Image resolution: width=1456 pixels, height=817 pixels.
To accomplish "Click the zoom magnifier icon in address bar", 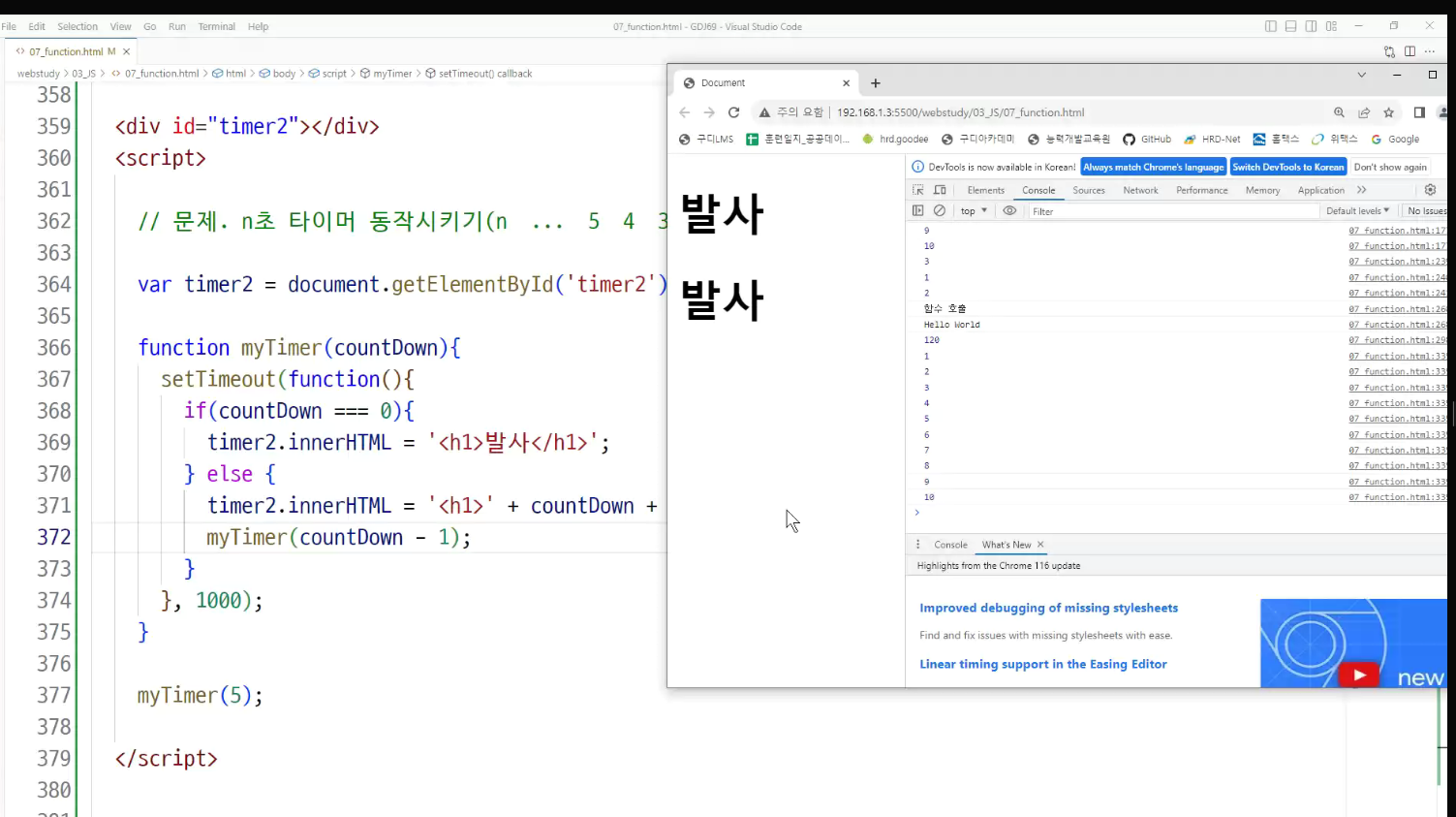I will [1340, 112].
